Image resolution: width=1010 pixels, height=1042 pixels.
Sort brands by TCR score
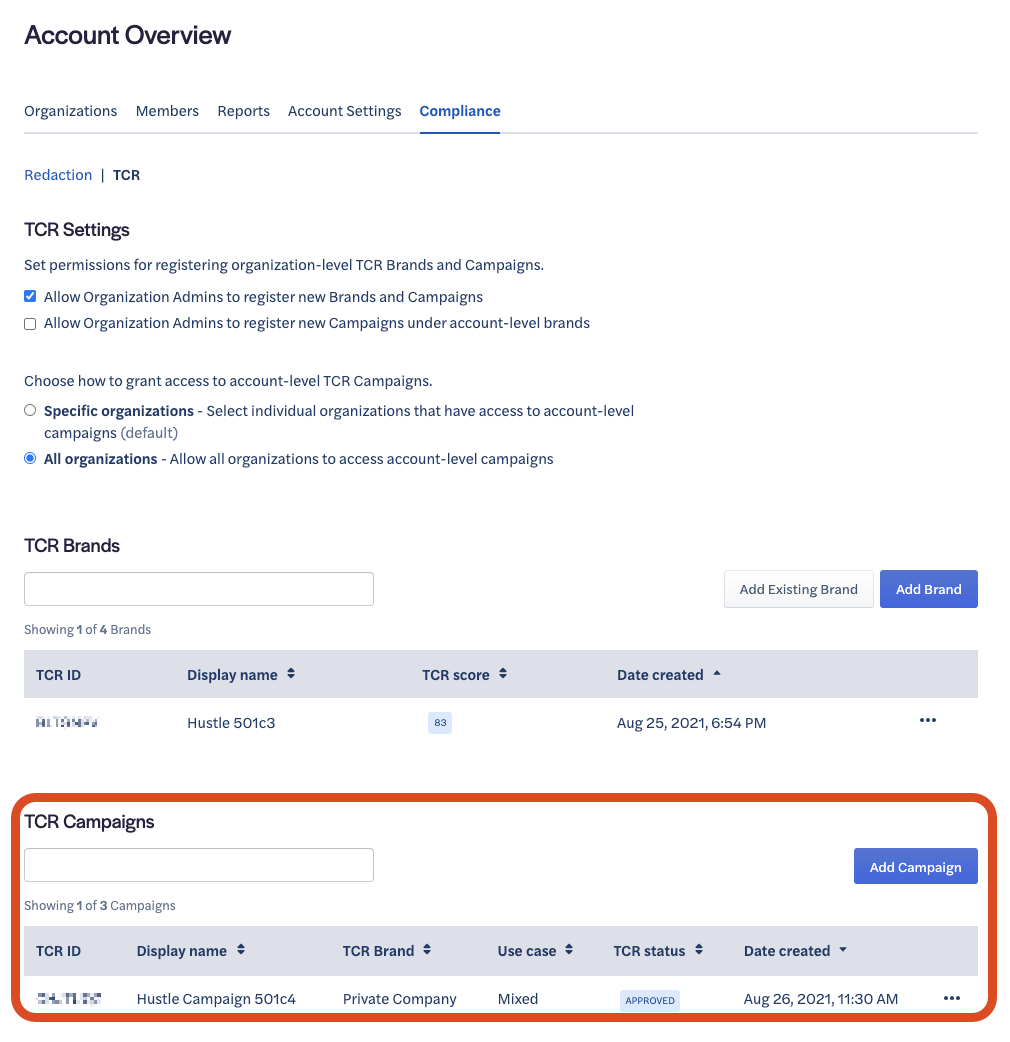click(503, 674)
